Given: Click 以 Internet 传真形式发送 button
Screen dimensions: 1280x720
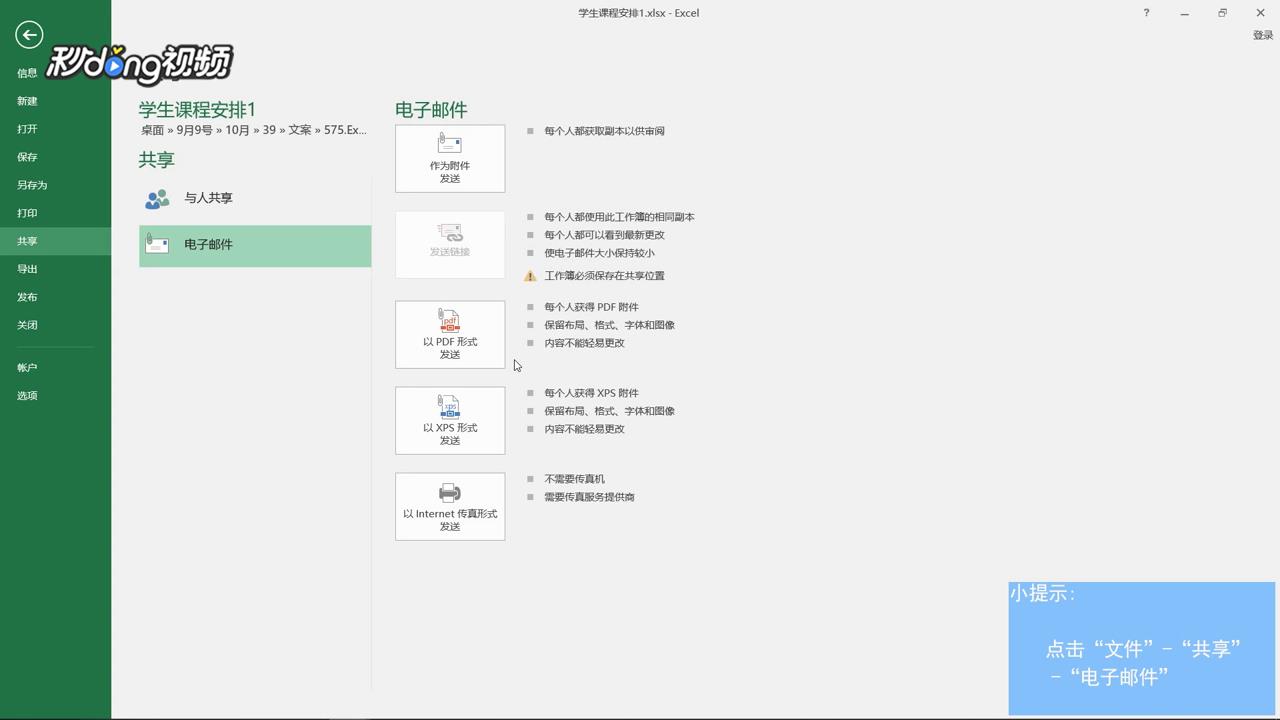Looking at the screenshot, I should coord(450,506).
